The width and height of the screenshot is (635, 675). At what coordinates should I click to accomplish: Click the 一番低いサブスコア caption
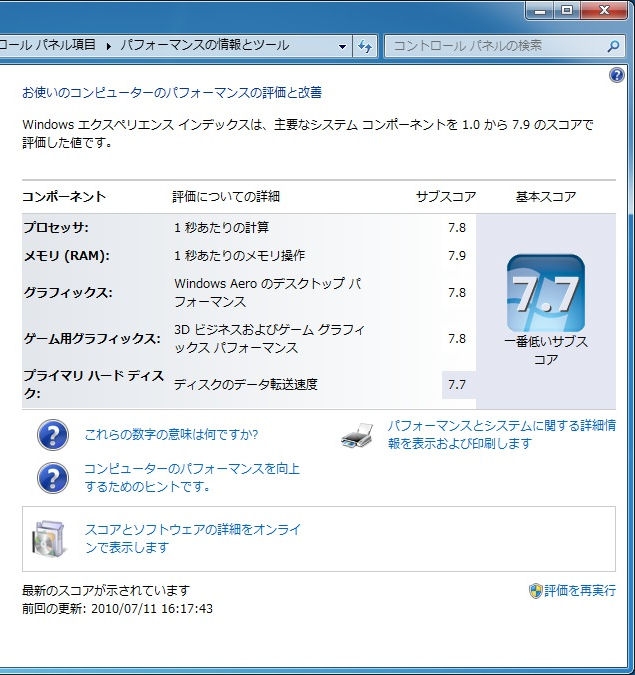coord(545,350)
